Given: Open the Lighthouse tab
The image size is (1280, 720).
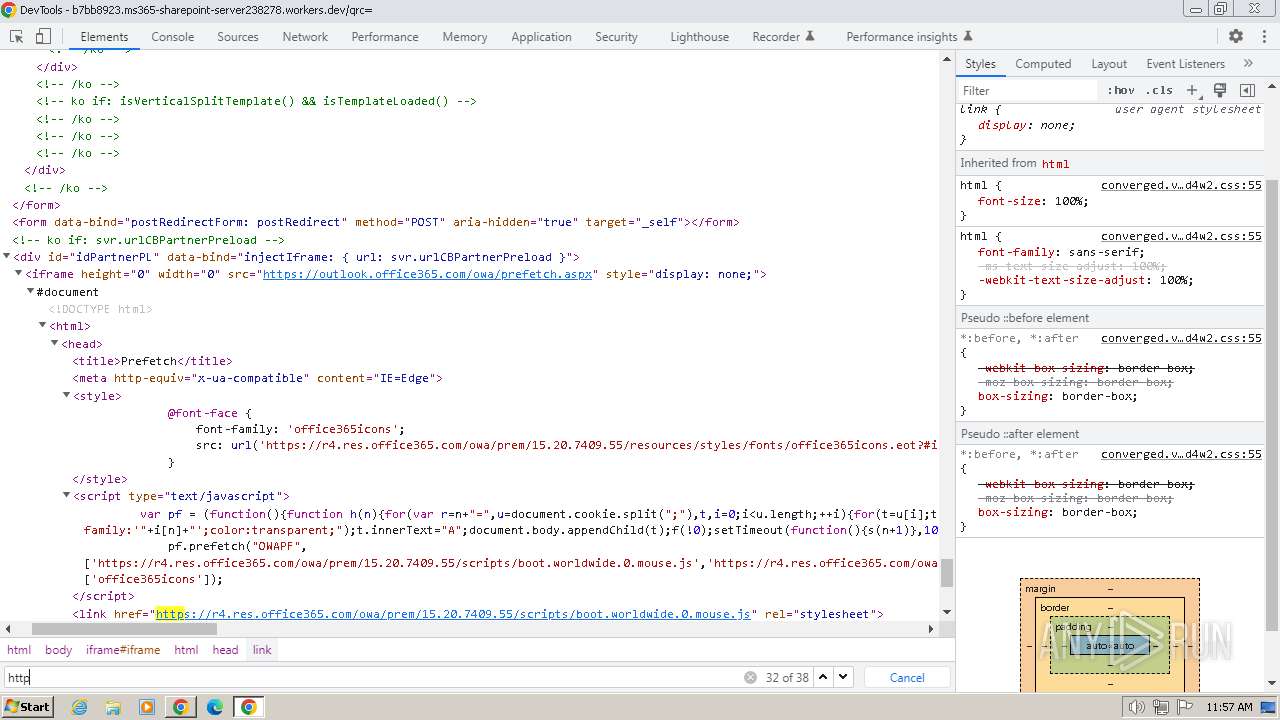Looking at the screenshot, I should click(x=699, y=36).
